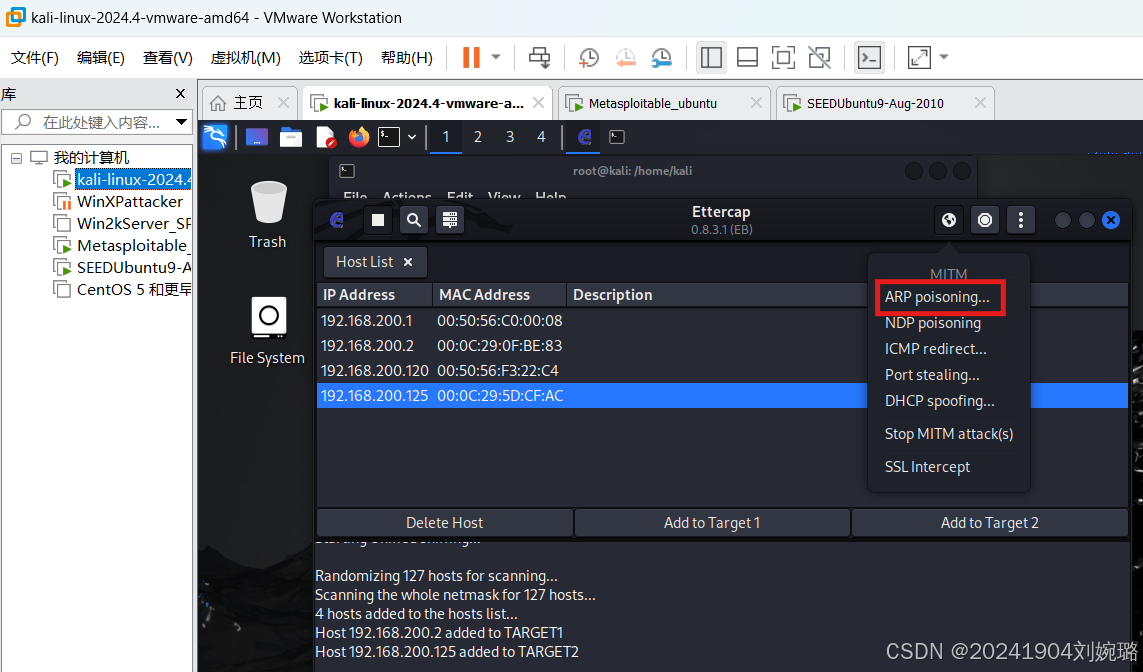
Task: Open the file manager icon in Kali panel
Action: 291,136
